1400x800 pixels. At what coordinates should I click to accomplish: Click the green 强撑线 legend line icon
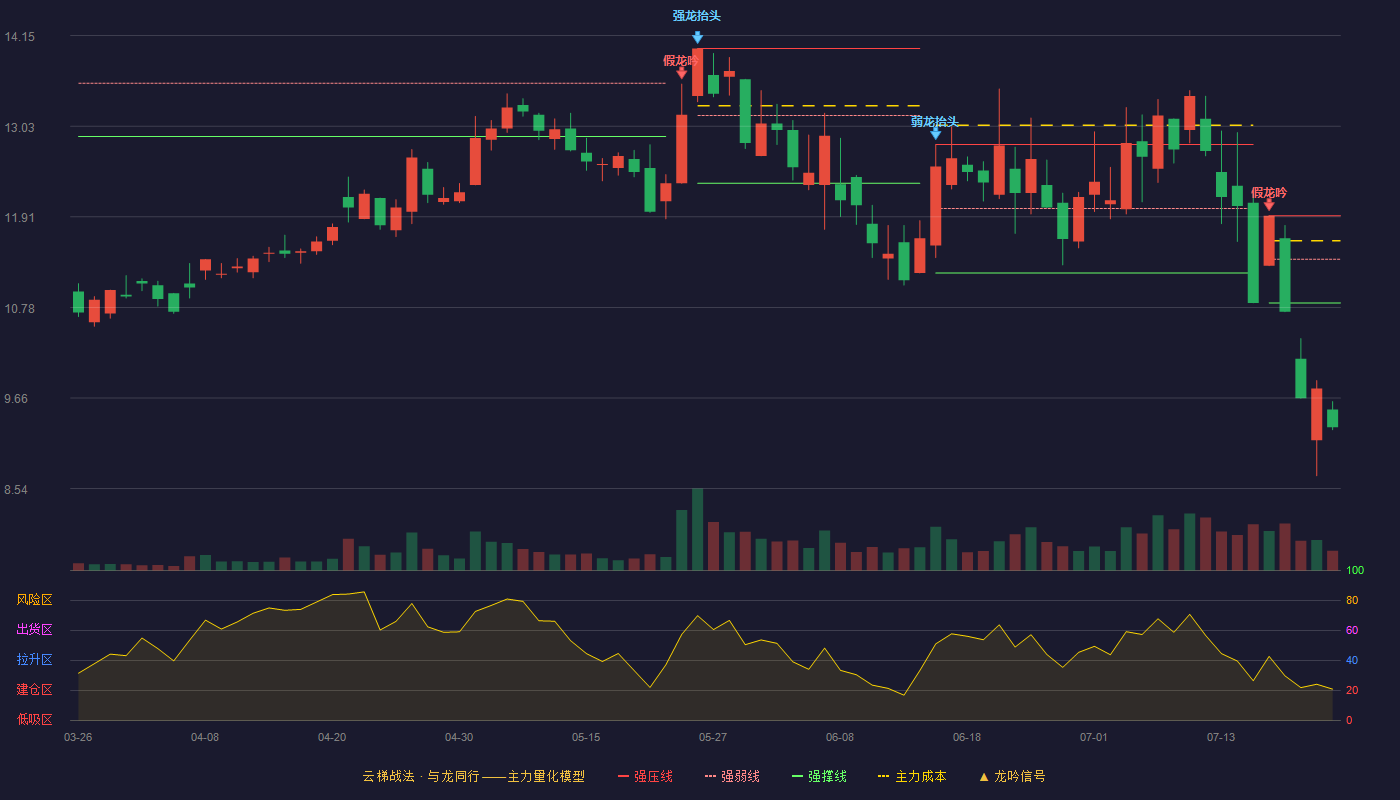coord(797,777)
